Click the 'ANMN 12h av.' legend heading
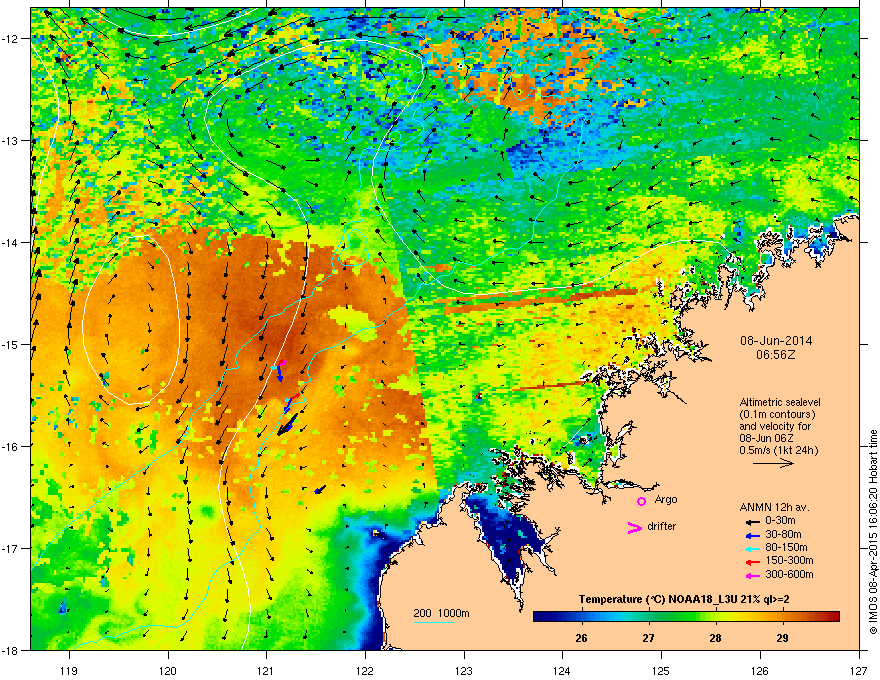The width and height of the screenshot is (880, 680). [774, 507]
